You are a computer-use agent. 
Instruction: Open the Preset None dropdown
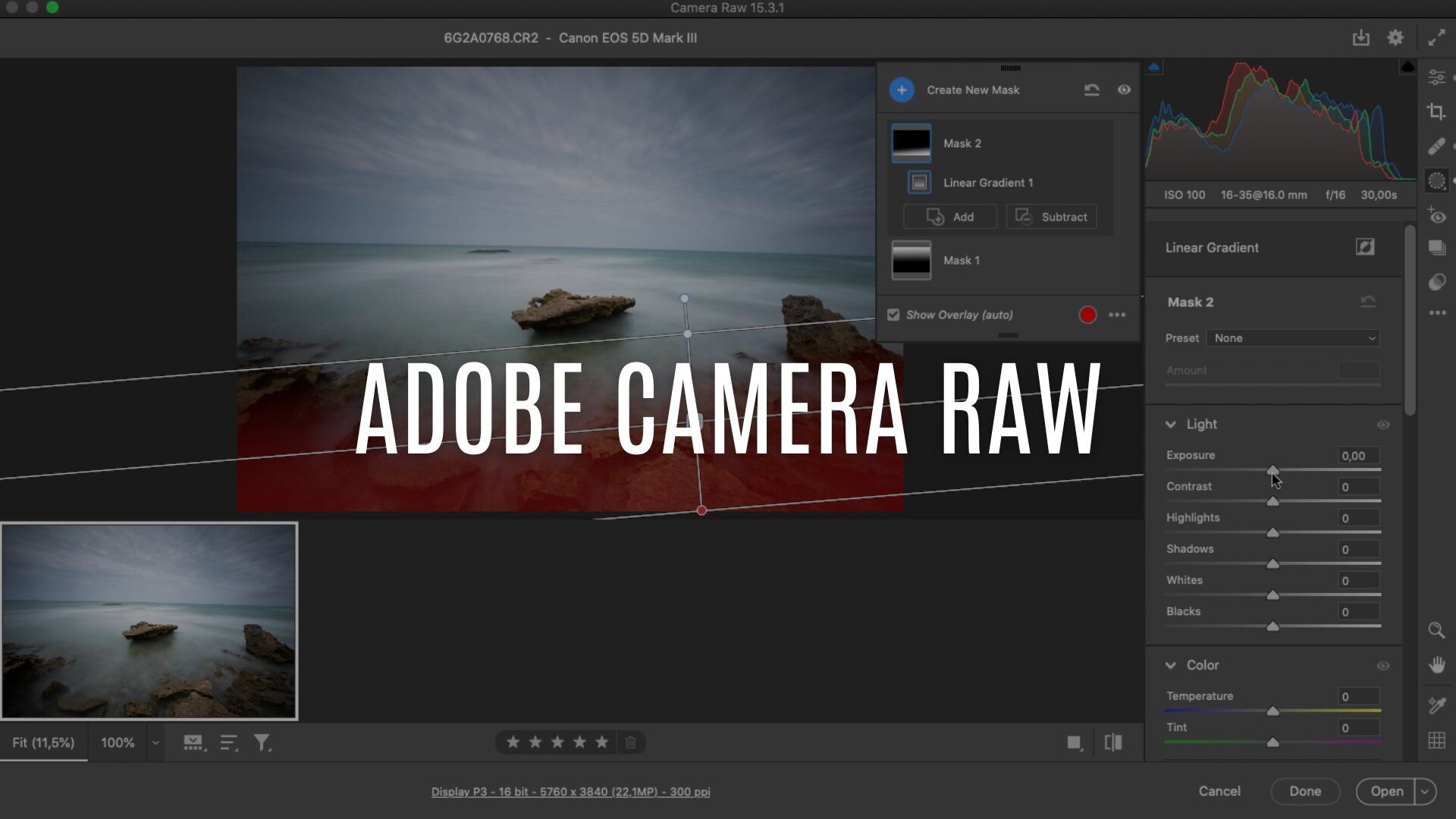point(1293,338)
